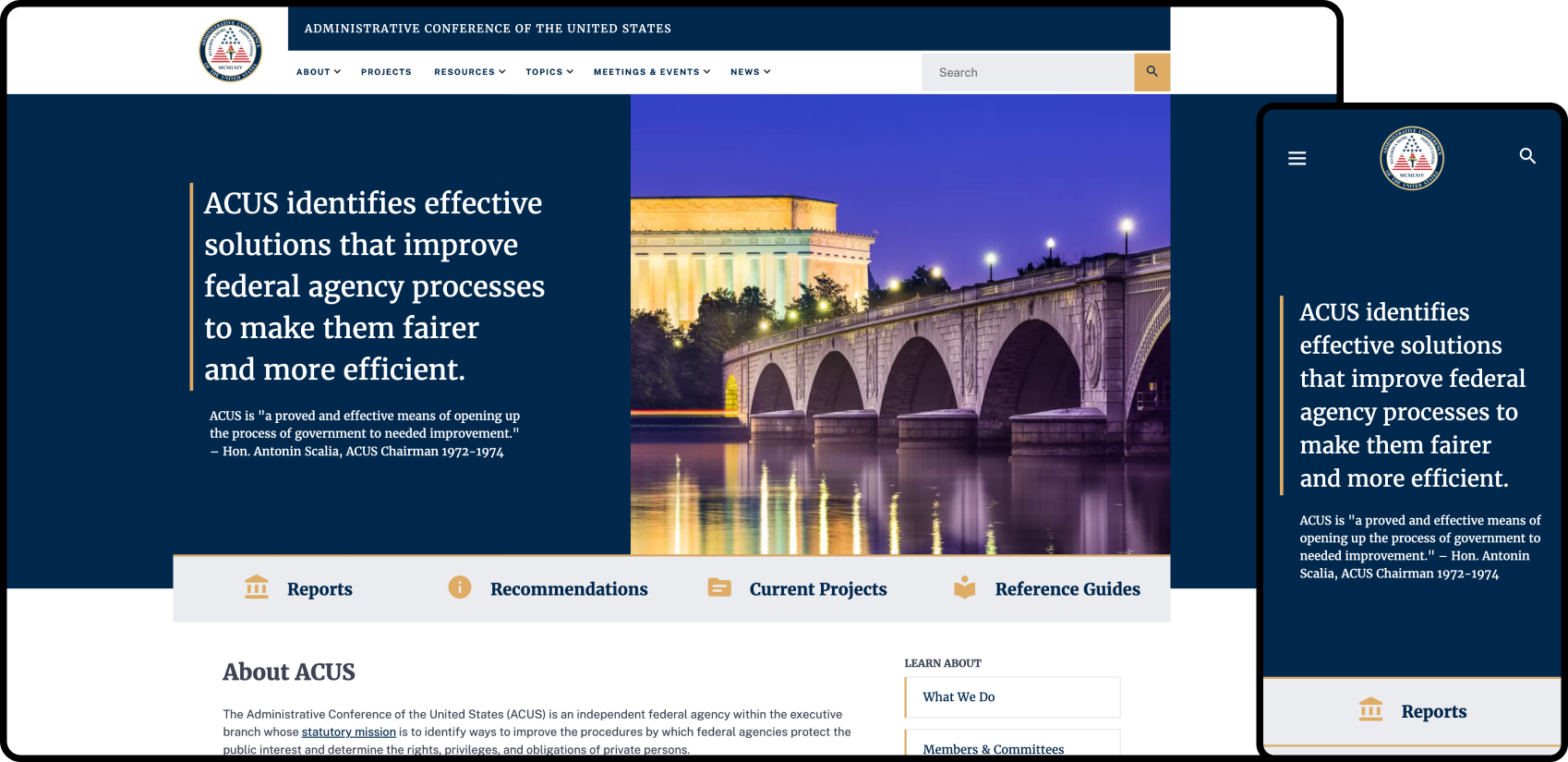
Task: Expand the Resources dropdown chevron
Action: coord(502,71)
